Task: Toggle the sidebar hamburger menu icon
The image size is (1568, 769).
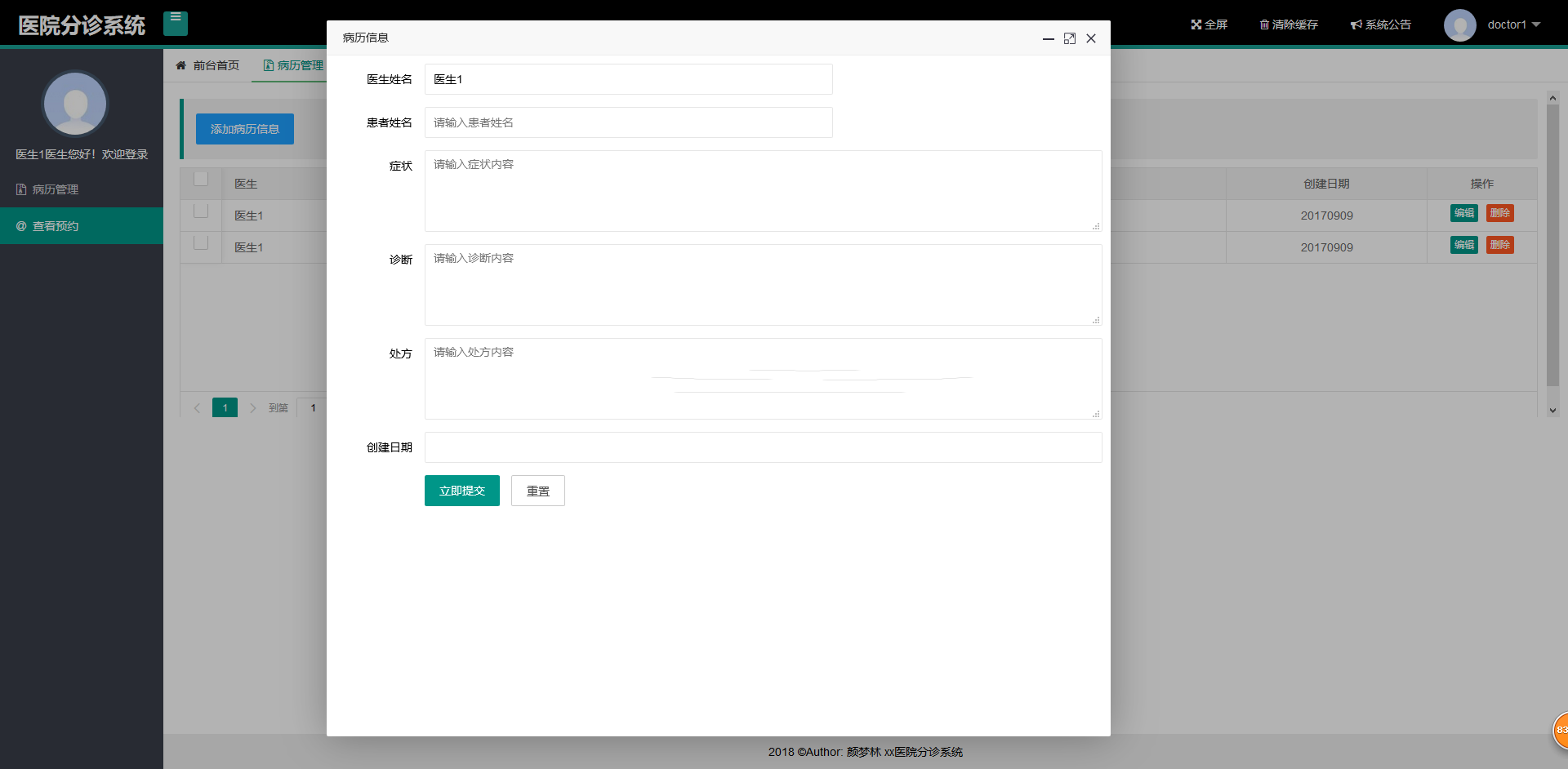Action: [176, 24]
